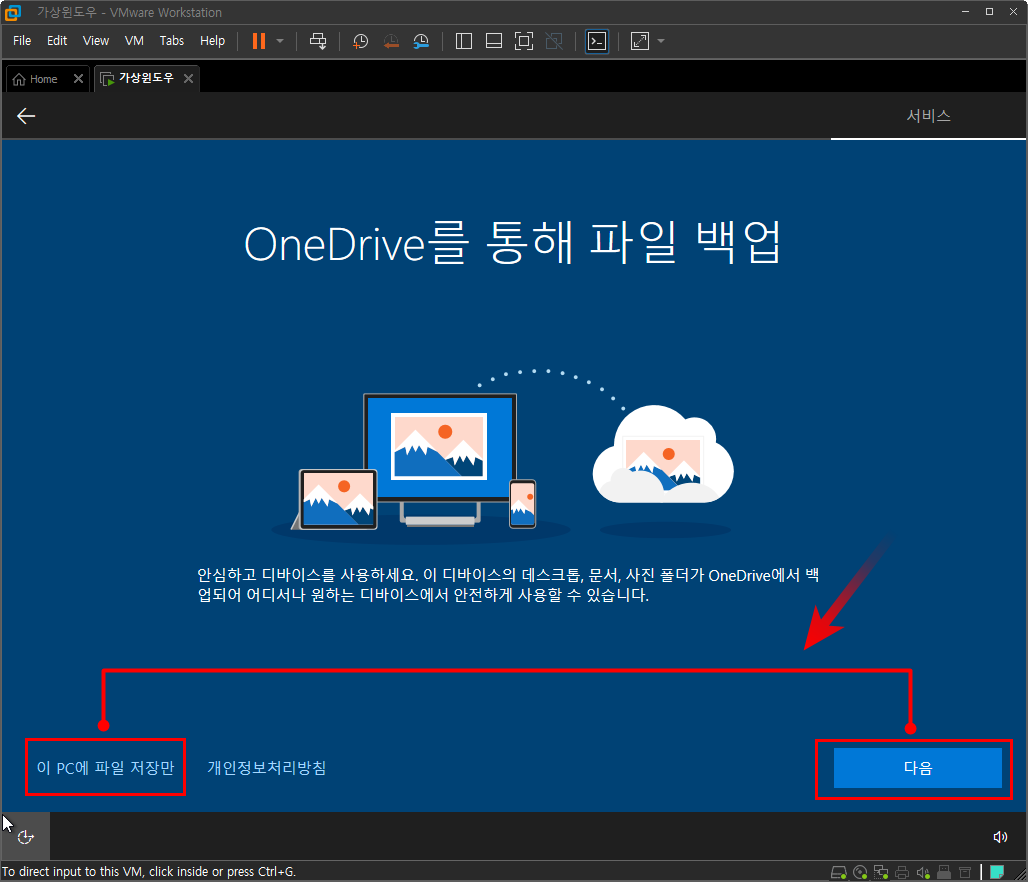1028x882 pixels.
Task: Revert VM to previous snapshot icon
Action: (x=391, y=41)
